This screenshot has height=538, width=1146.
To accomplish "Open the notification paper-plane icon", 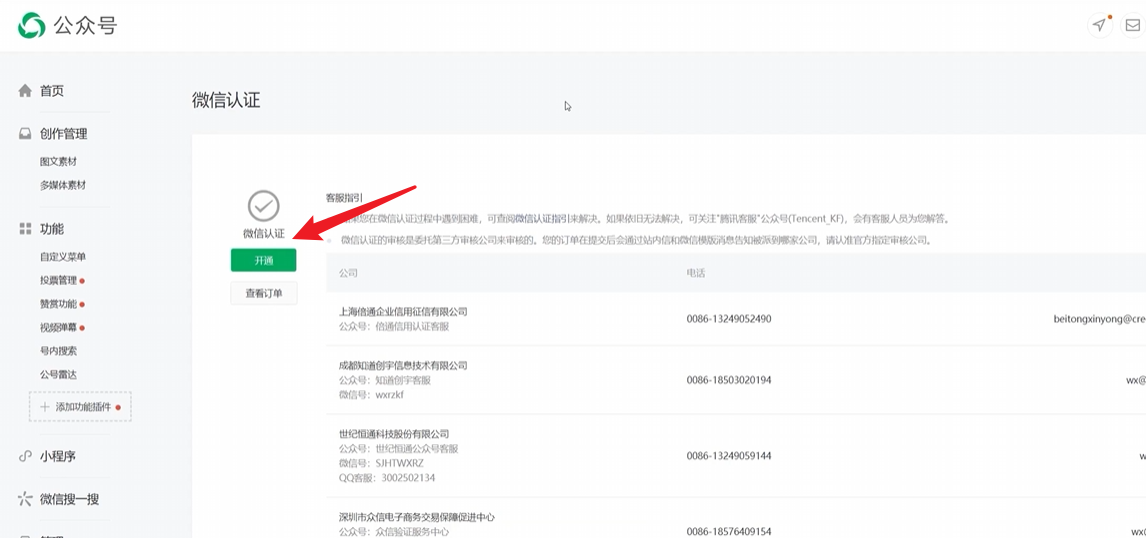I will pos(1100,26).
